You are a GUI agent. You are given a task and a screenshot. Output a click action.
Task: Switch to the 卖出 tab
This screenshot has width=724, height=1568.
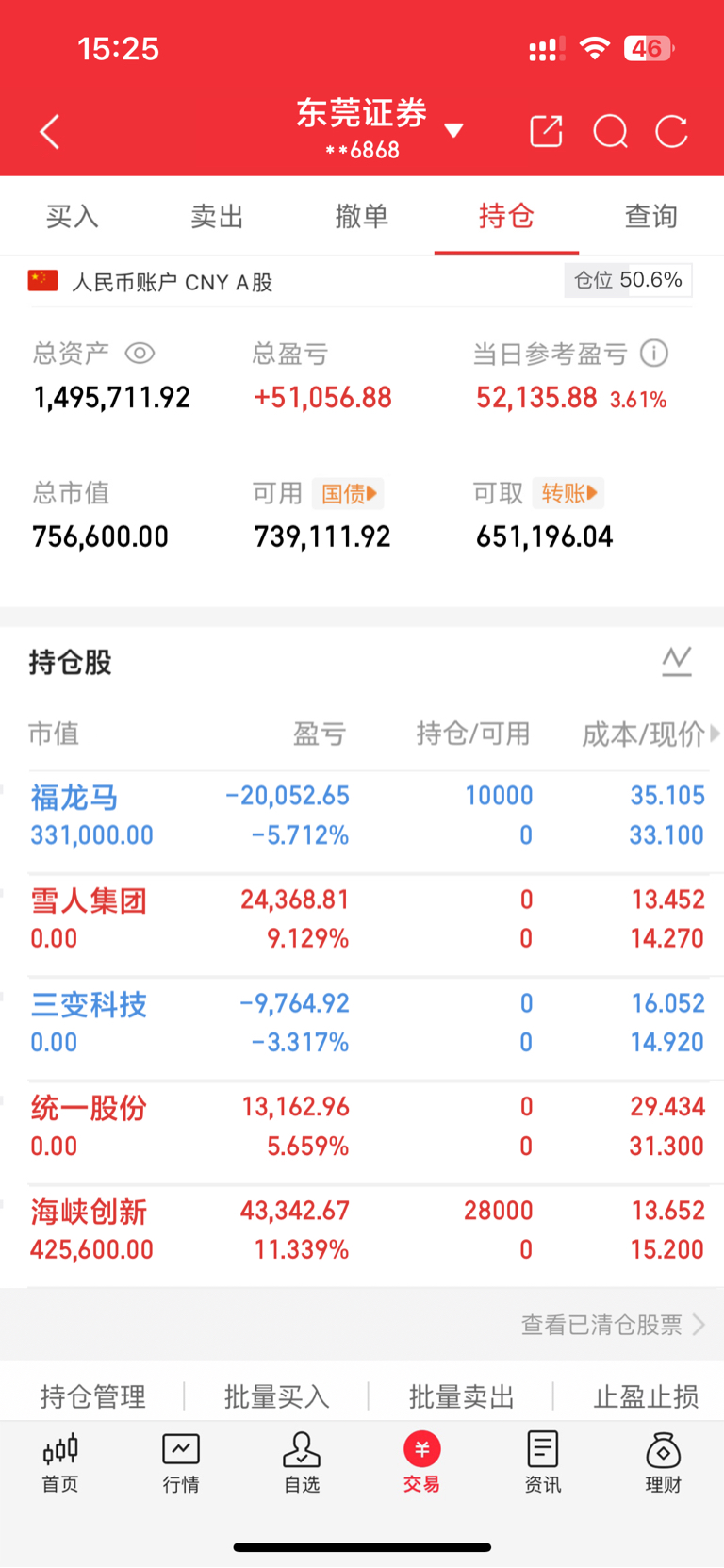click(217, 216)
